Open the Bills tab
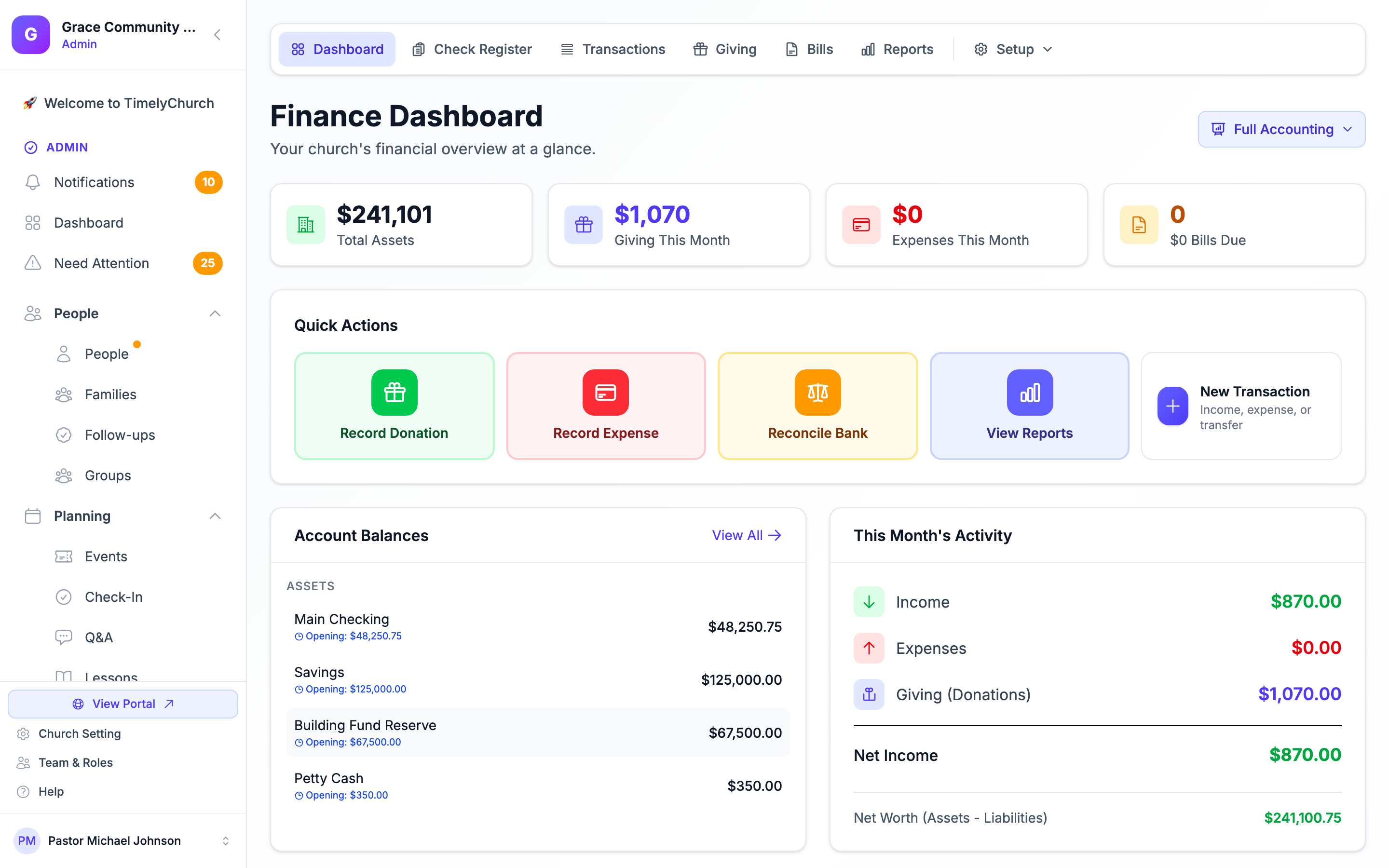 [x=809, y=49]
